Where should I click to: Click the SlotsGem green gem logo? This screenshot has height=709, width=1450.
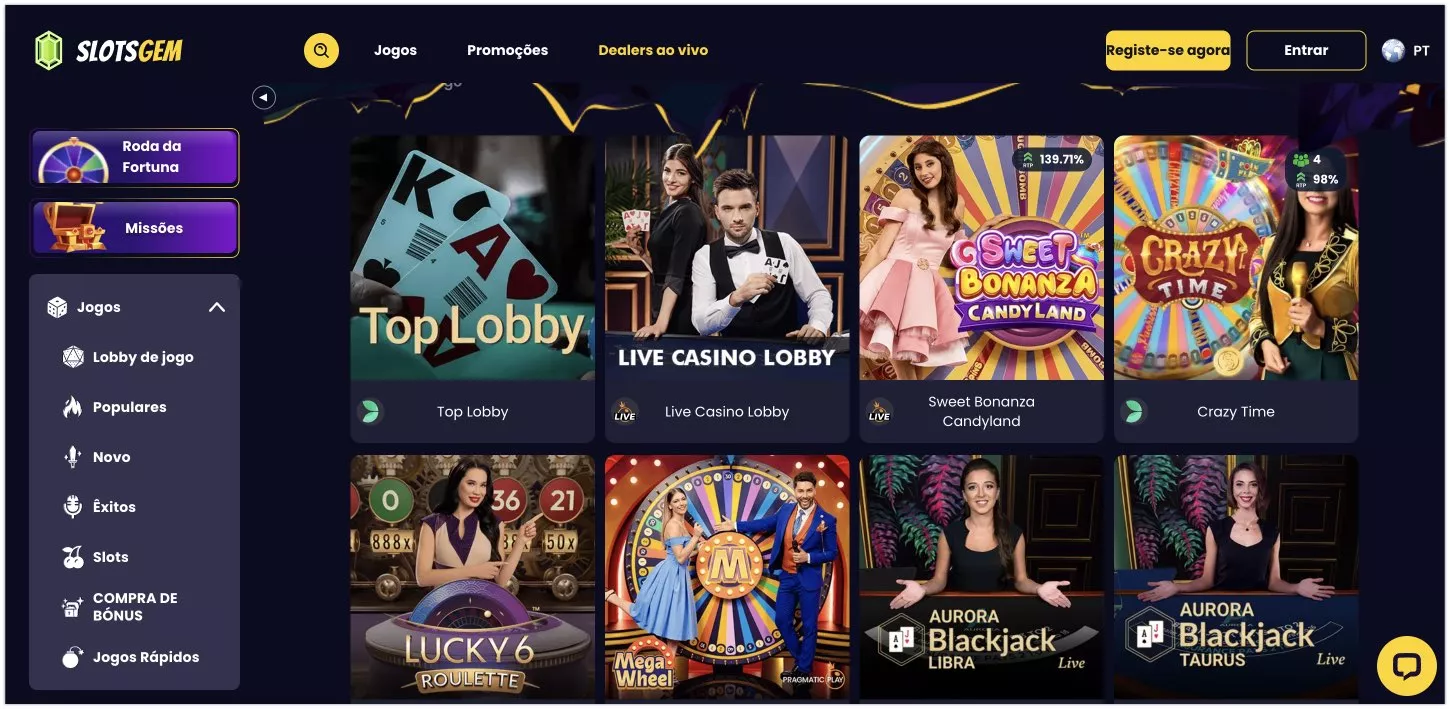point(48,50)
